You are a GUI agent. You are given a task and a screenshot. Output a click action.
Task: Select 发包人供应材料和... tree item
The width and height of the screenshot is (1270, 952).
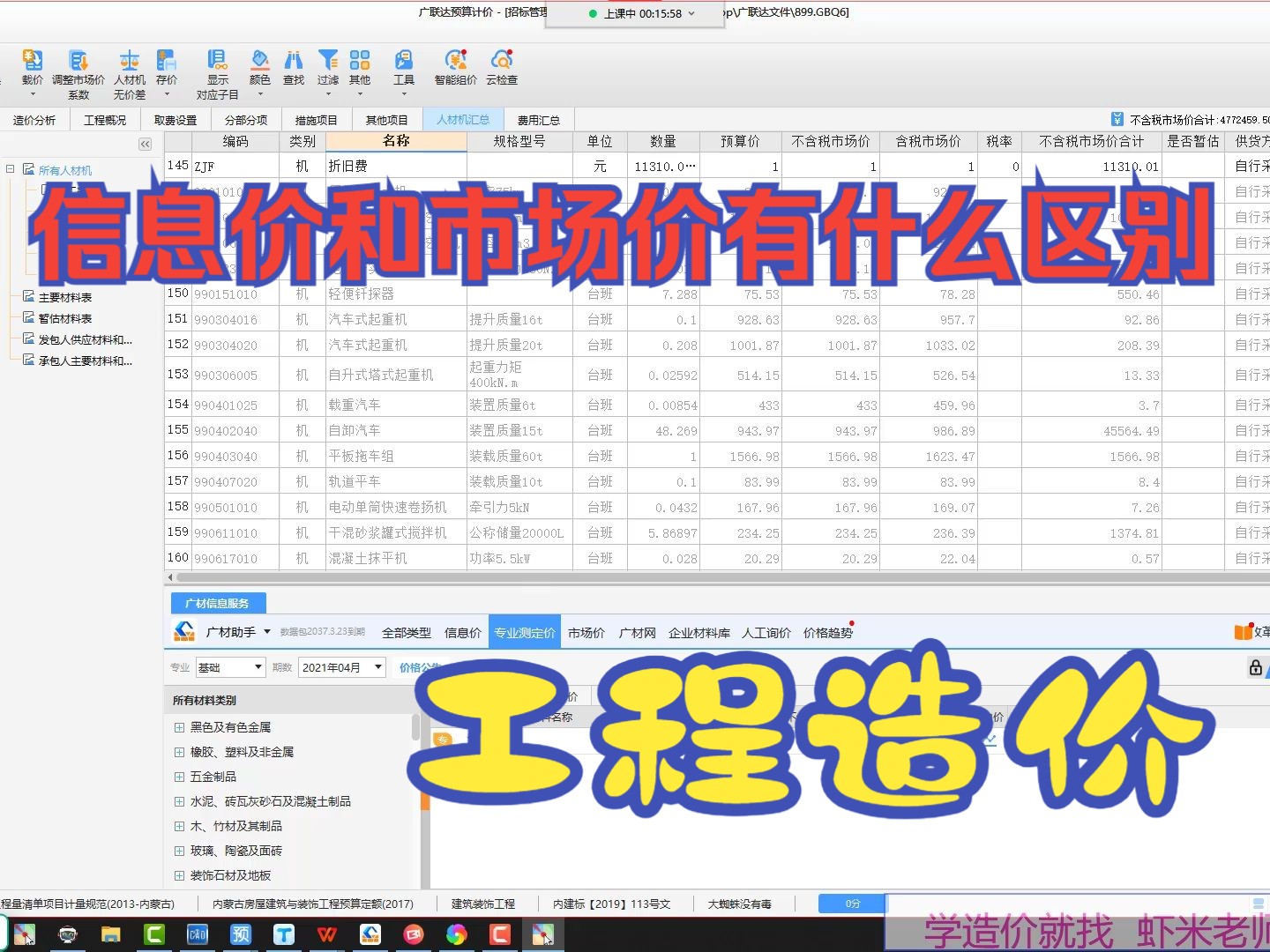[x=86, y=339]
